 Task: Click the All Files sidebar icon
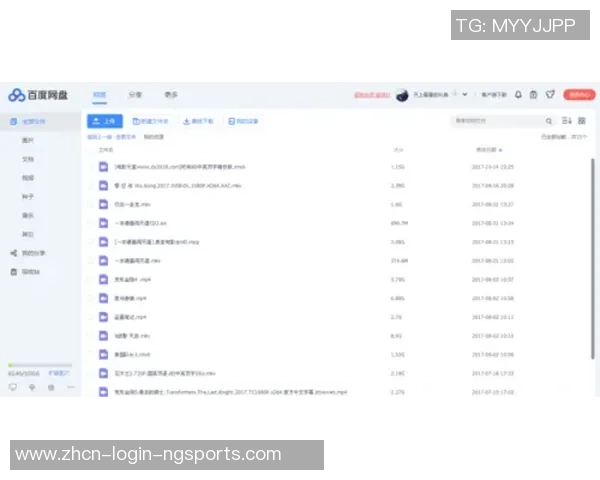pos(13,122)
